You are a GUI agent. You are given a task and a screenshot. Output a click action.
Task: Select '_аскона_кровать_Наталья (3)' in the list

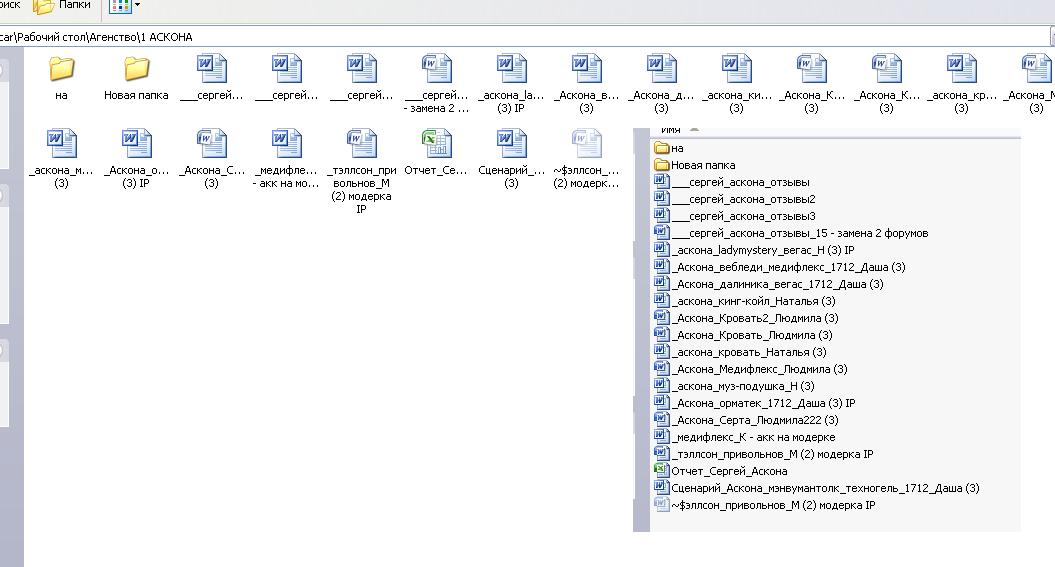point(740,352)
